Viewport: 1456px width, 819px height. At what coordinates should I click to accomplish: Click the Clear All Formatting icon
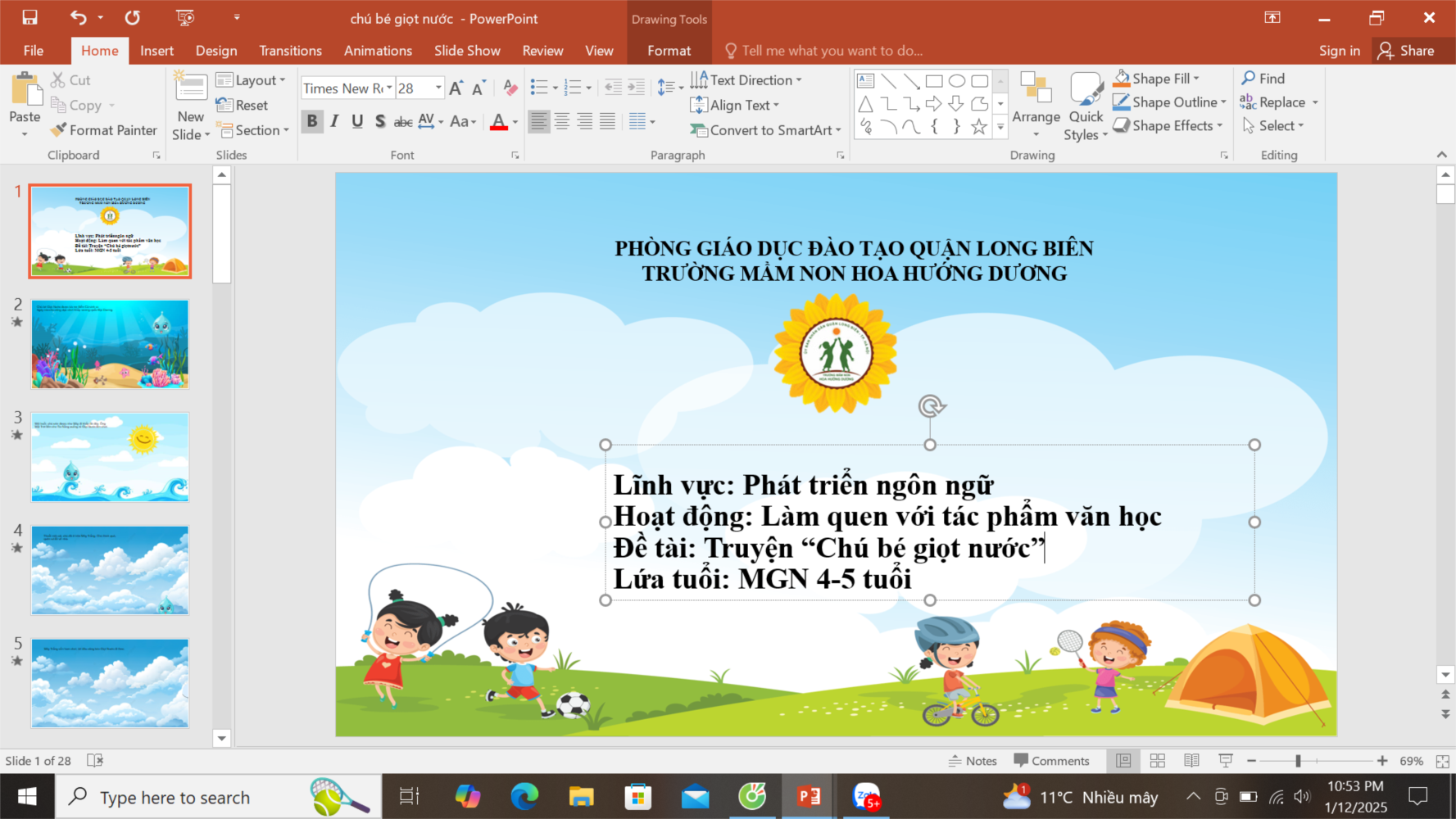[x=510, y=88]
